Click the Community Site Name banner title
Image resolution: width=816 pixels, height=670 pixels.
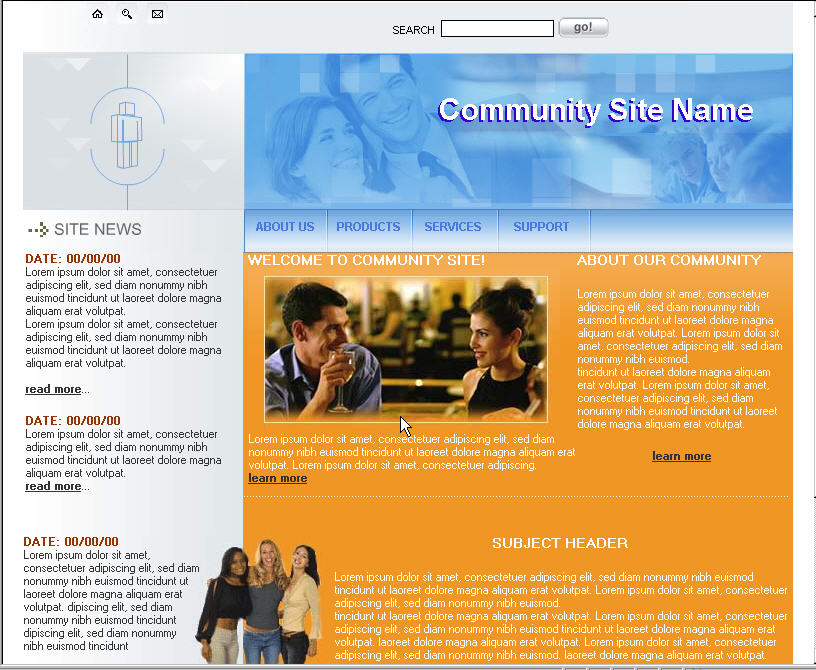595,110
